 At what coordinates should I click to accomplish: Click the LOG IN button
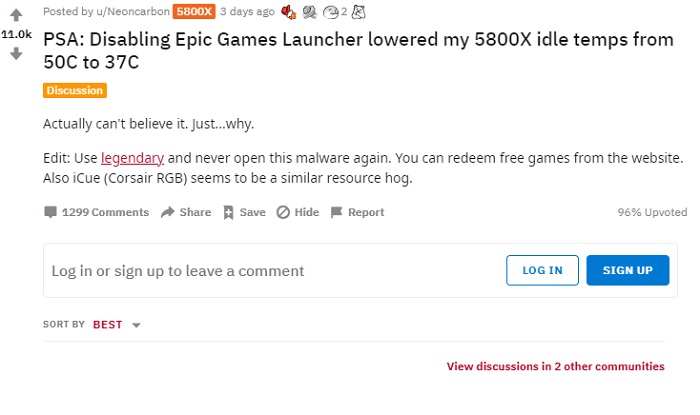(542, 270)
